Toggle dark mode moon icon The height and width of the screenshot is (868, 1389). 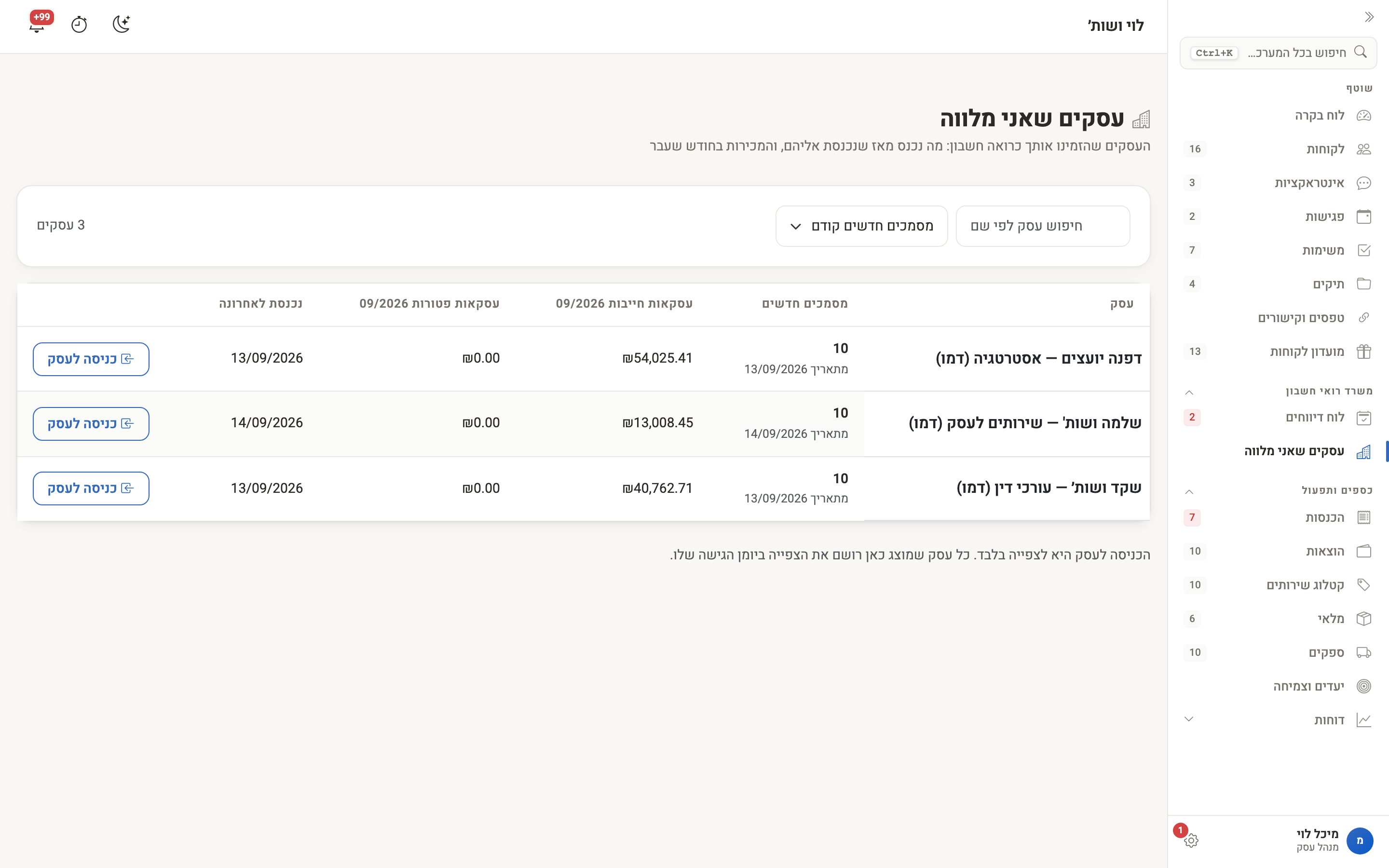point(121,25)
